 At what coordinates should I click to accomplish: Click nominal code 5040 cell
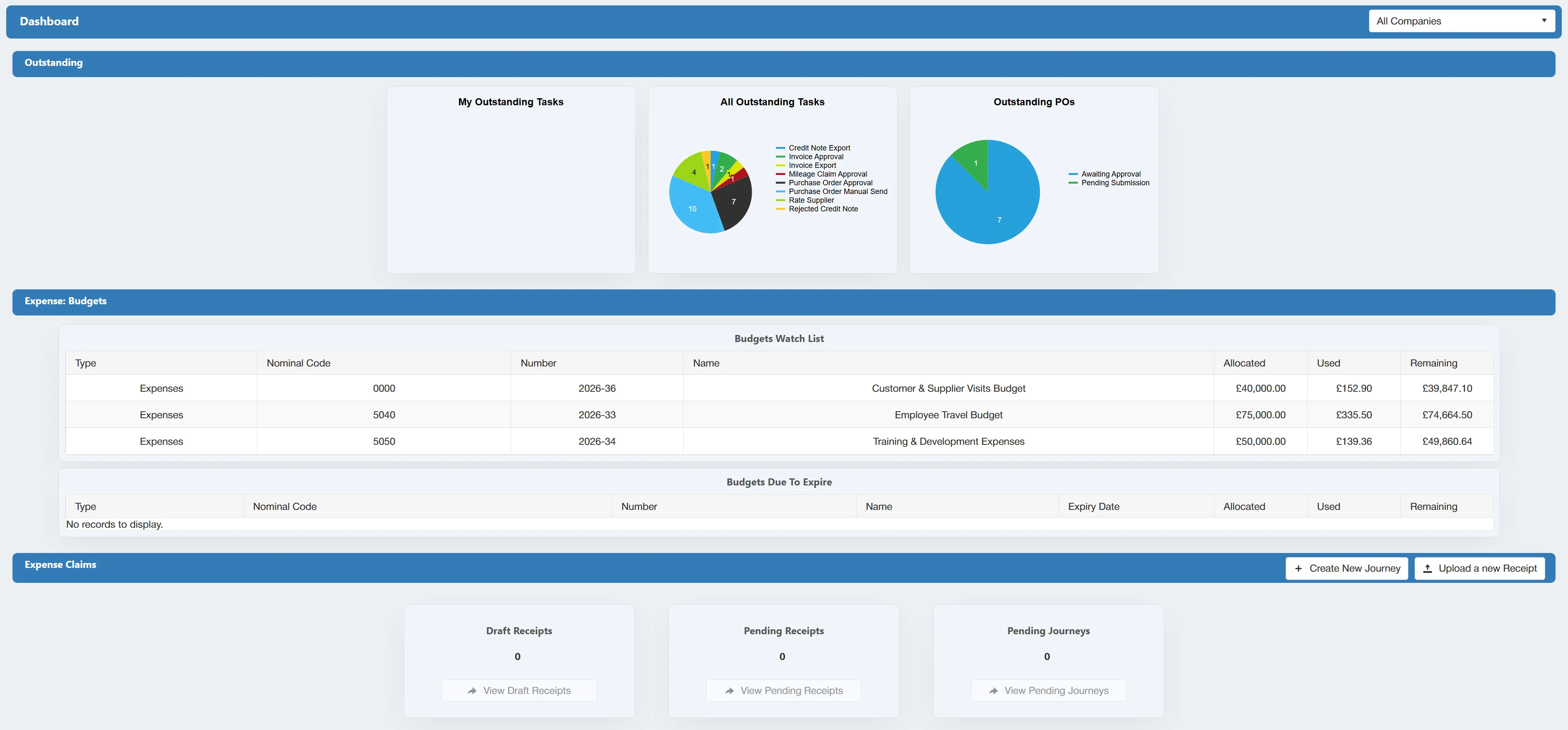384,415
